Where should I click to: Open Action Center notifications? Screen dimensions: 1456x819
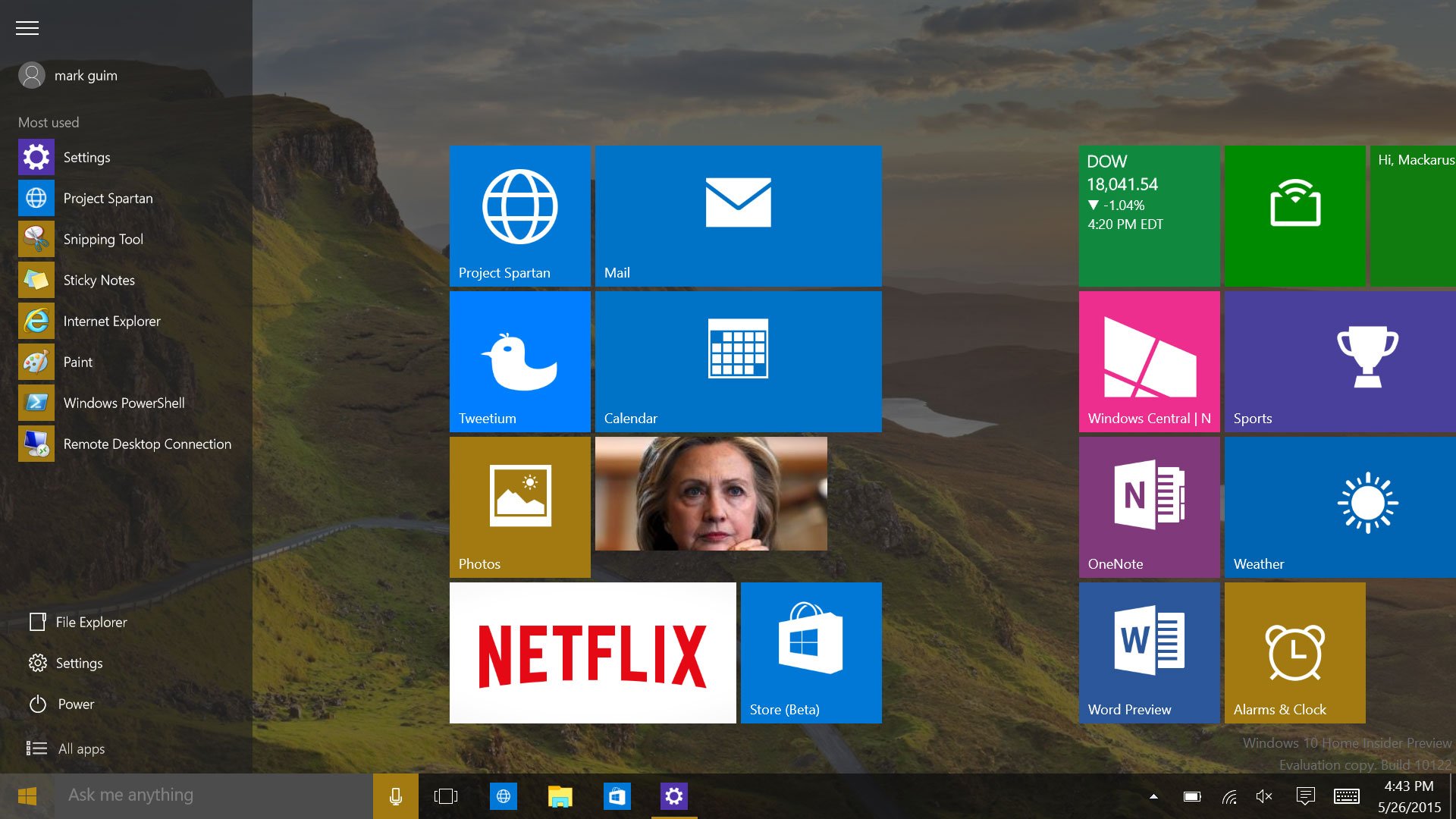pyautogui.click(x=1306, y=796)
